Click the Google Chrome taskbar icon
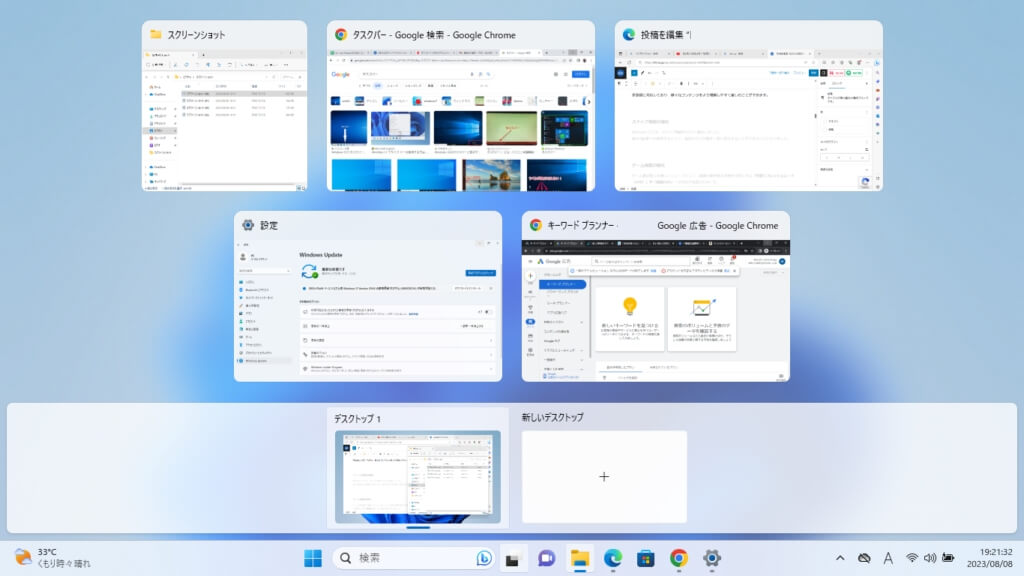The height and width of the screenshot is (576, 1024). point(679,558)
